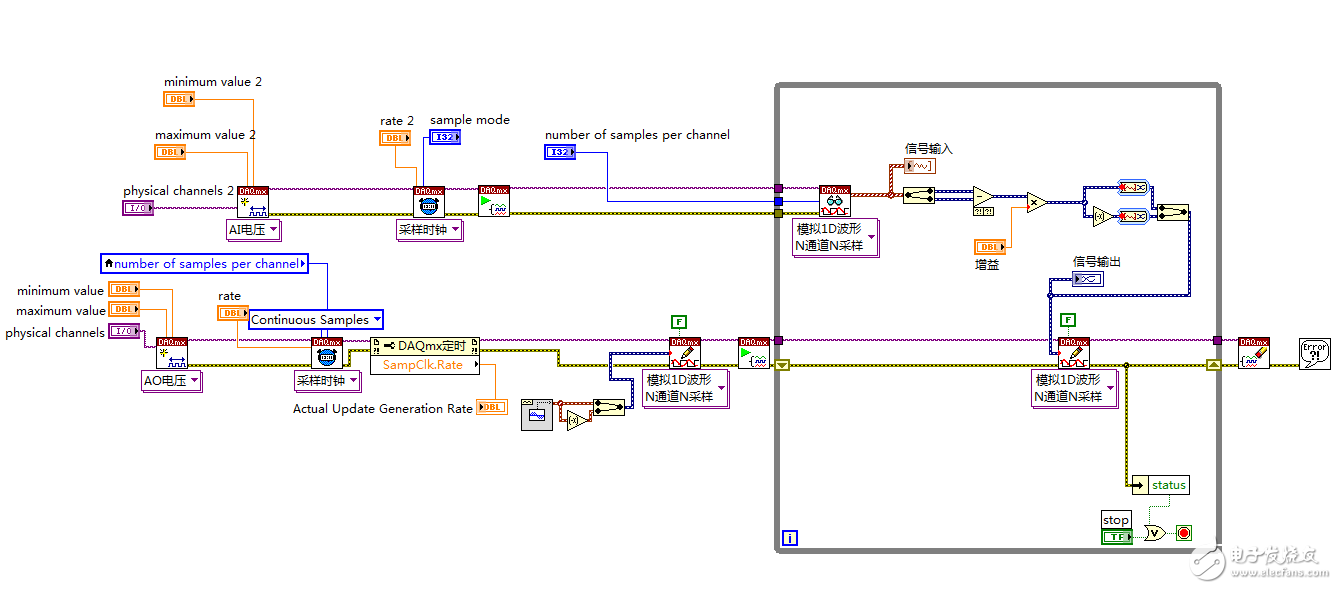1337x589 pixels.
Task: Click the '增益' label
Action: [987, 266]
